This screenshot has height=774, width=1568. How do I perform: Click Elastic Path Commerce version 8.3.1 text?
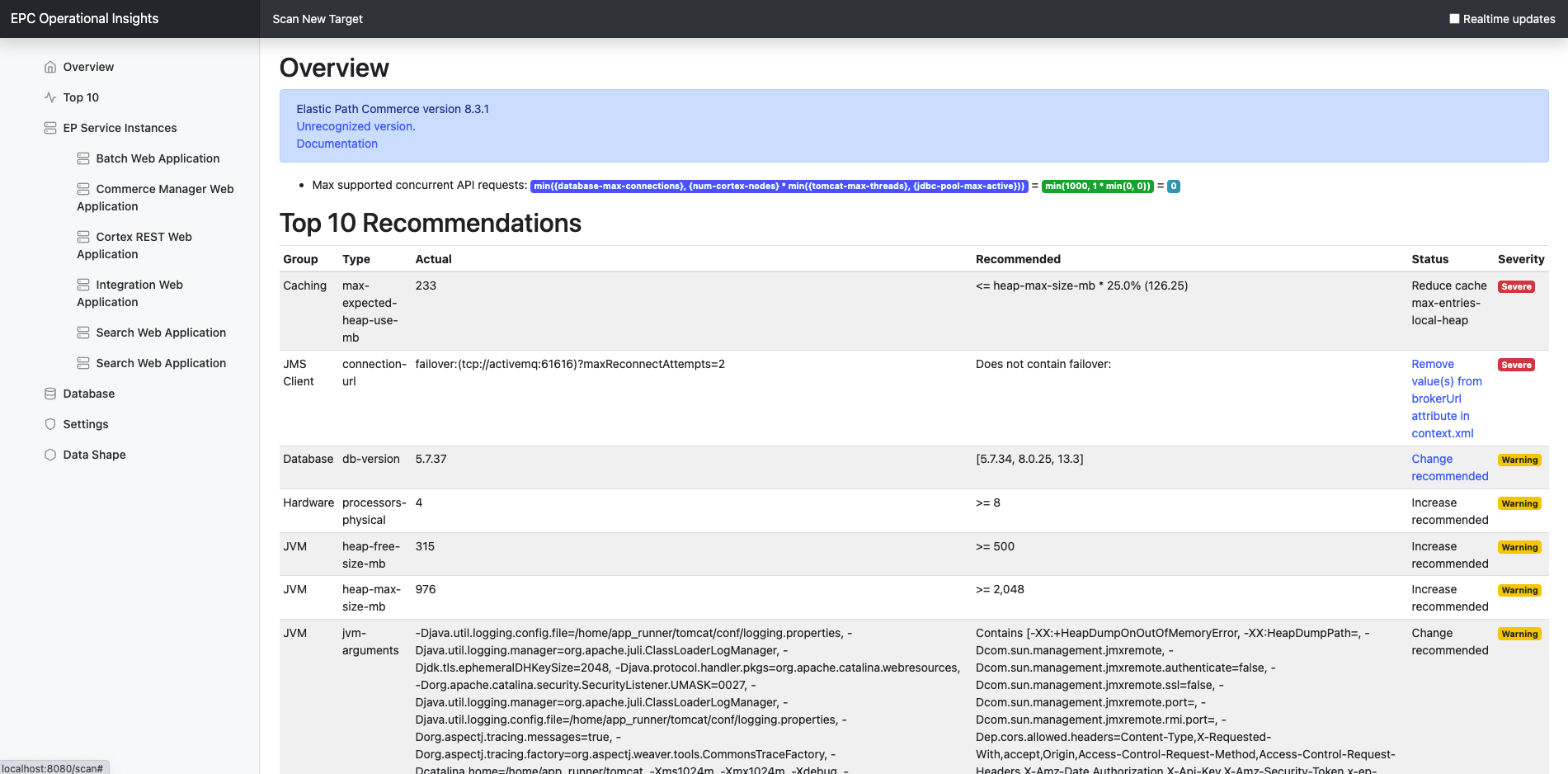pyautogui.click(x=393, y=109)
